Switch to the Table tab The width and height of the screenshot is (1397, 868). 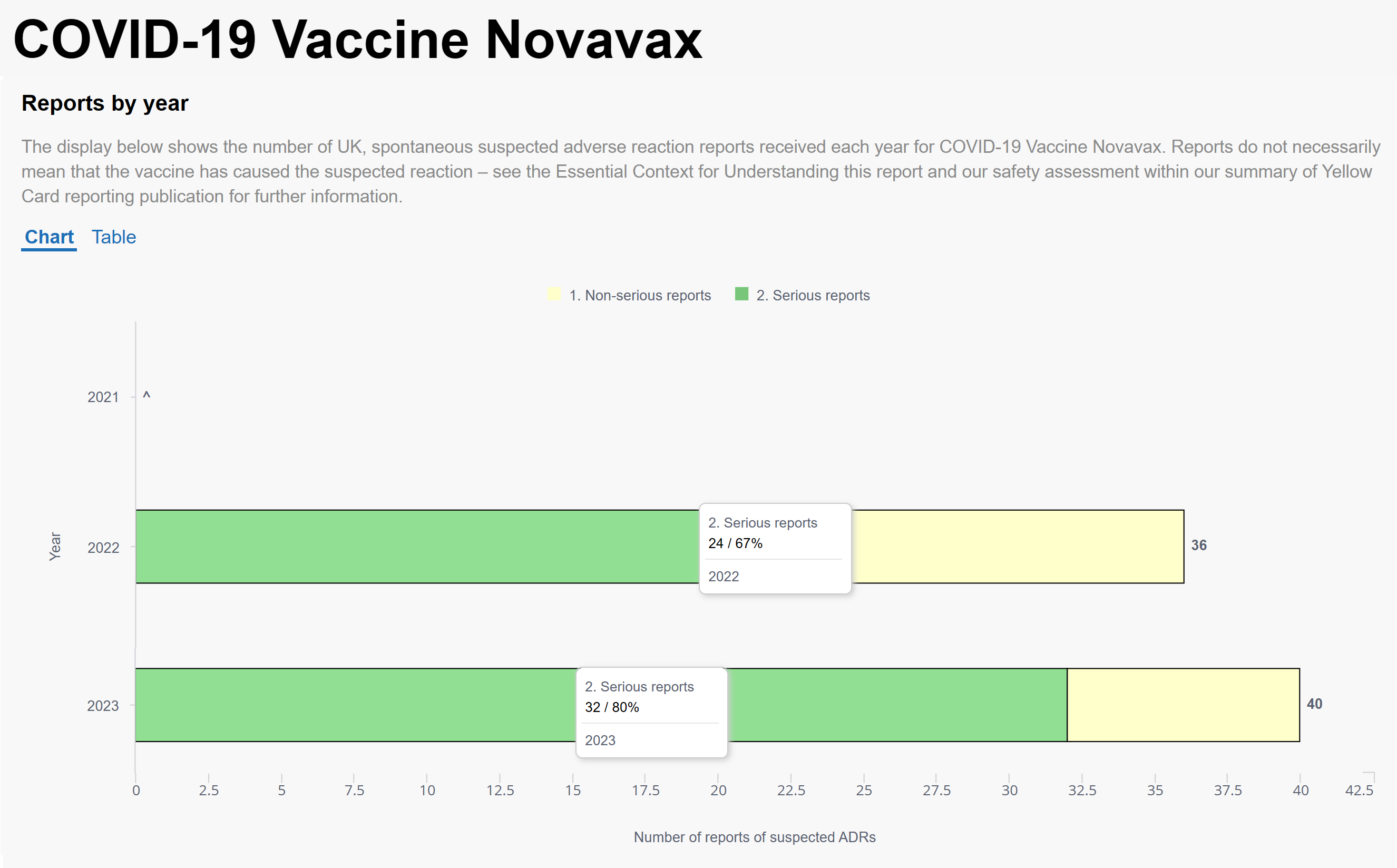[x=114, y=237]
